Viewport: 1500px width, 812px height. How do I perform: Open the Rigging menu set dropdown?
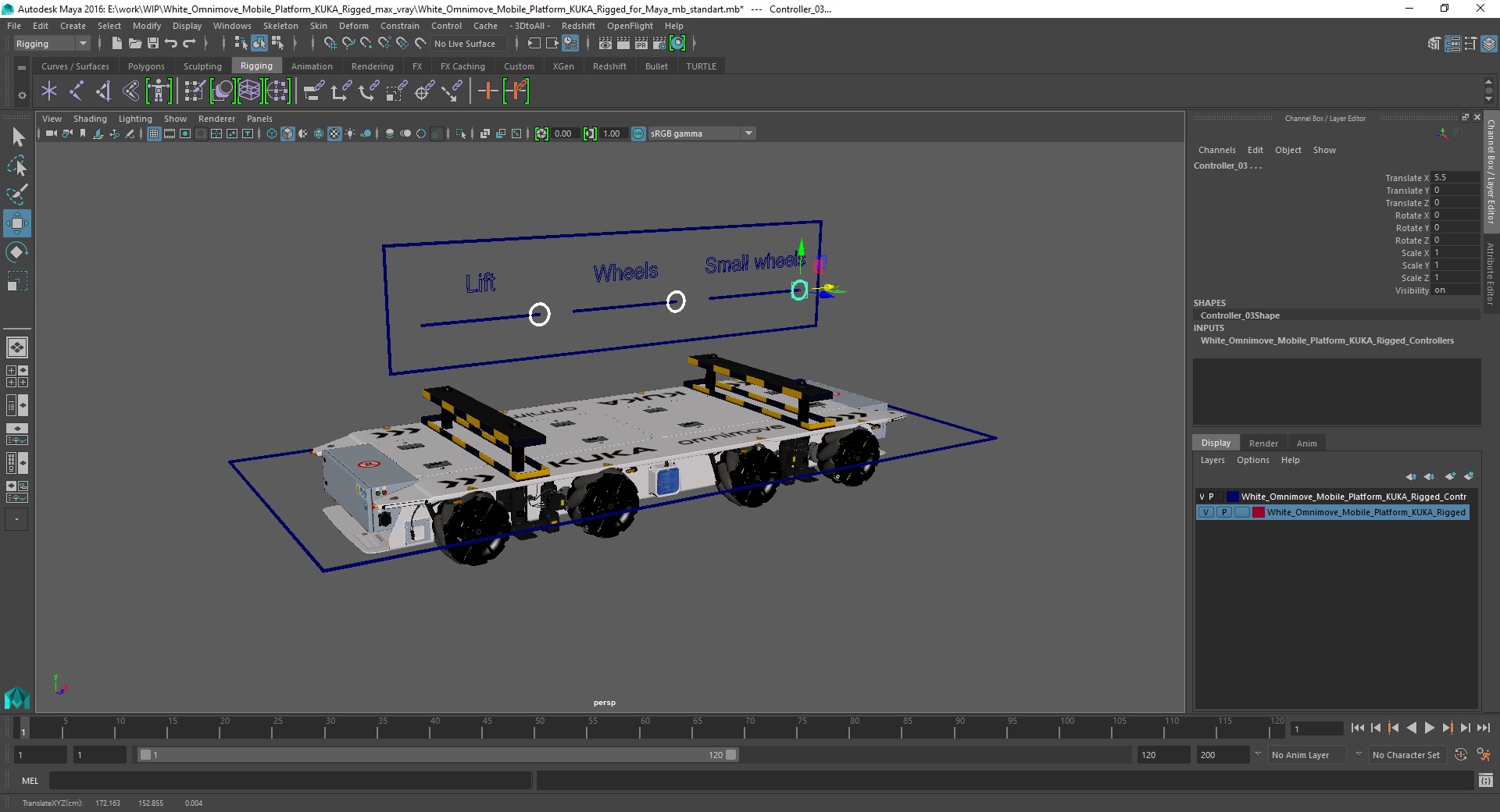click(x=52, y=44)
